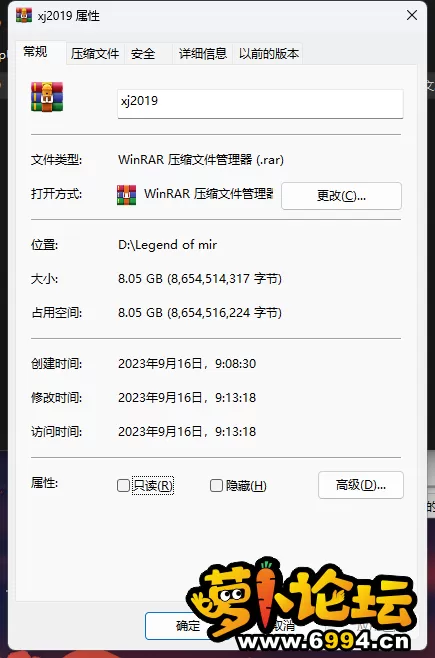
Task: Click the file name field showing xj2019
Action: (260, 104)
